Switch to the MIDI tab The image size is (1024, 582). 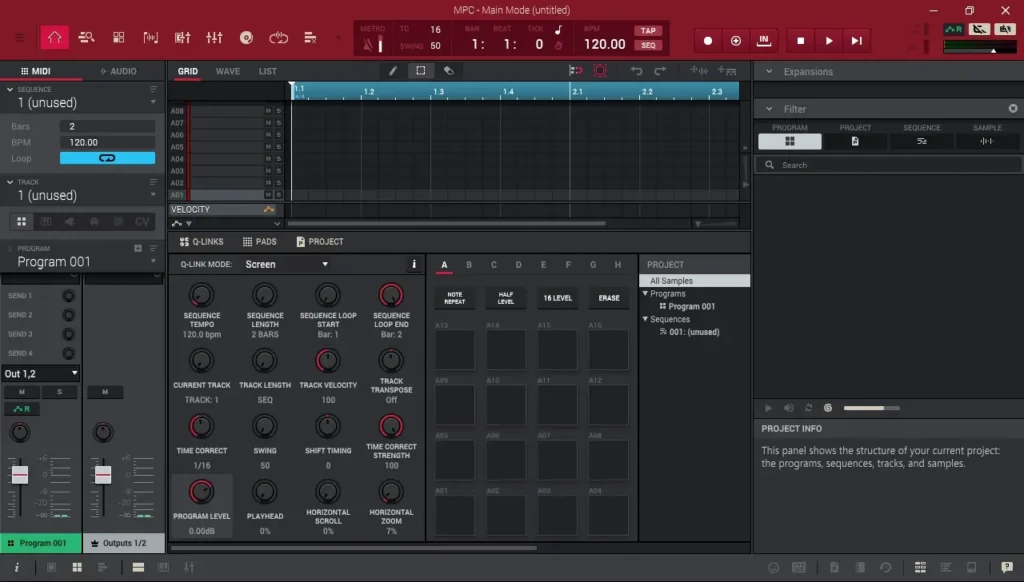36,71
